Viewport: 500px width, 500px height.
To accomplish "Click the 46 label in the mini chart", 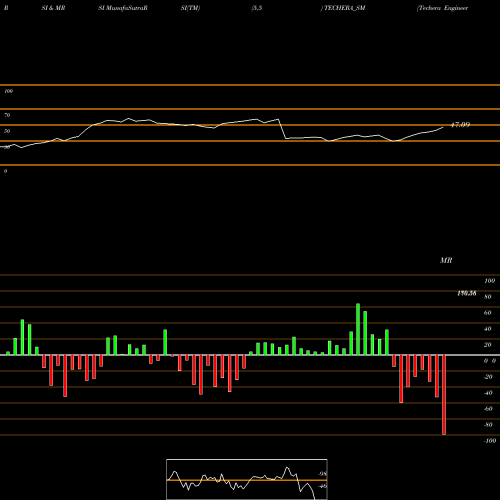I will [322, 486].
